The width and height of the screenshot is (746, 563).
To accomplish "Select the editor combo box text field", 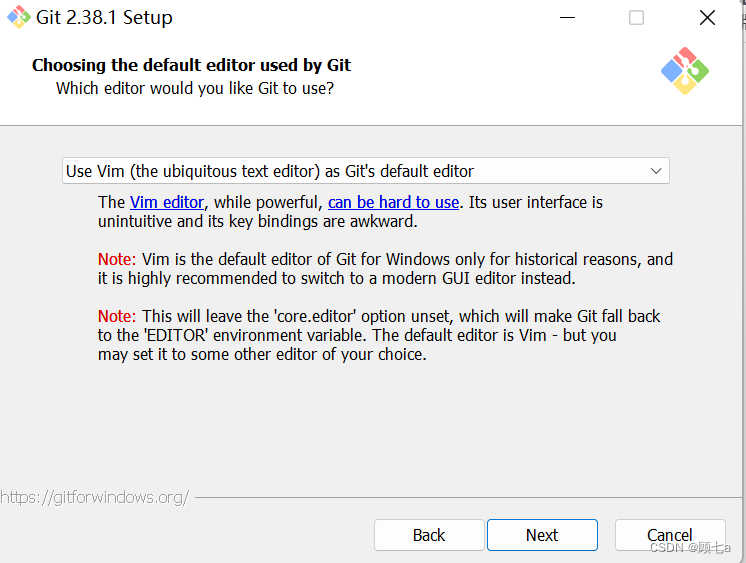I will pyautogui.click(x=365, y=171).
